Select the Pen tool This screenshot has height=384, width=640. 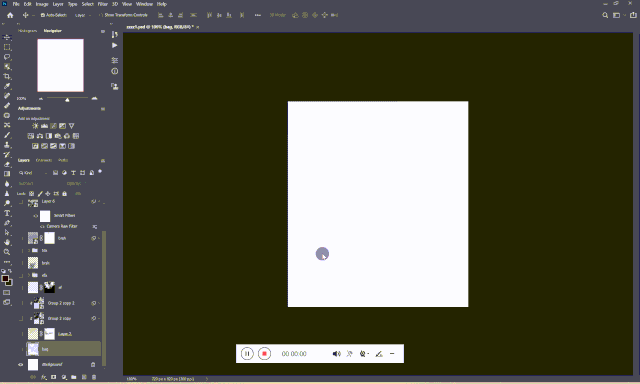(x=7, y=223)
